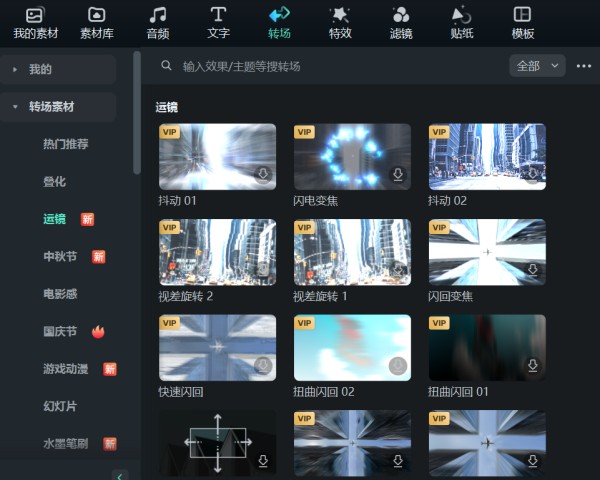This screenshot has height=480, width=600.
Task: Download the 视差旋转 2 transition
Action: (263, 270)
